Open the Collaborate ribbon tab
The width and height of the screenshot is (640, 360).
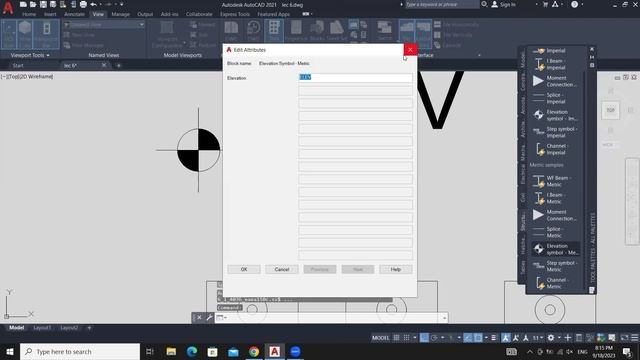point(199,14)
